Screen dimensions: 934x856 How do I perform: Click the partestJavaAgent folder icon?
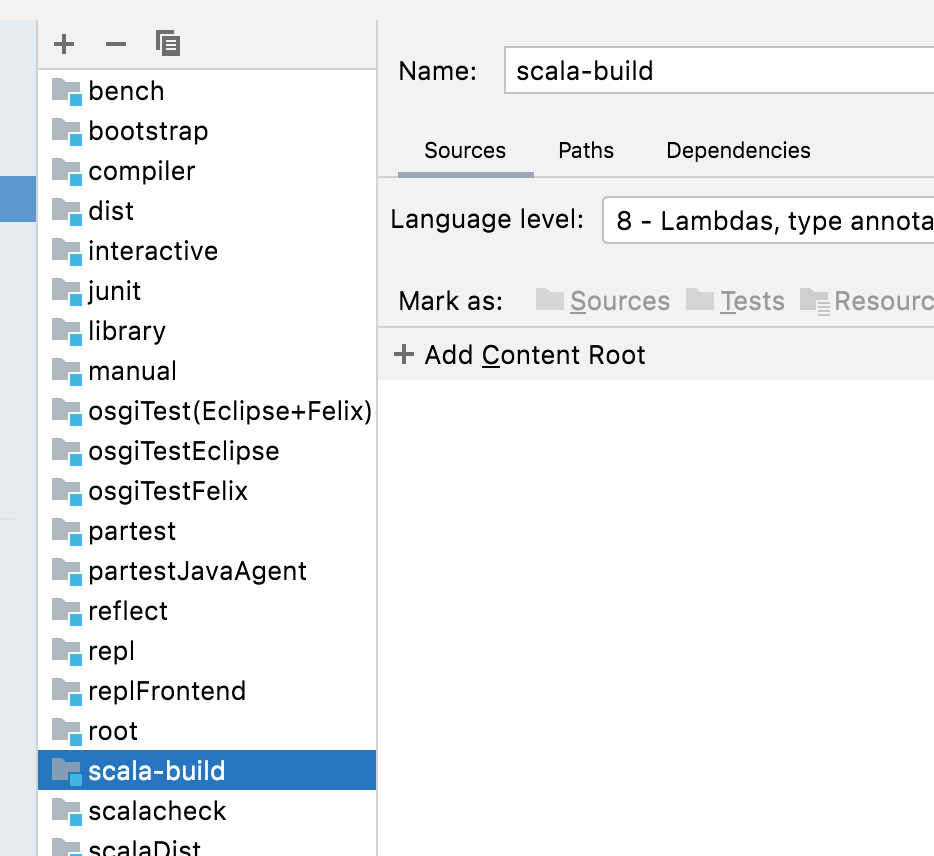pyautogui.click(x=67, y=571)
